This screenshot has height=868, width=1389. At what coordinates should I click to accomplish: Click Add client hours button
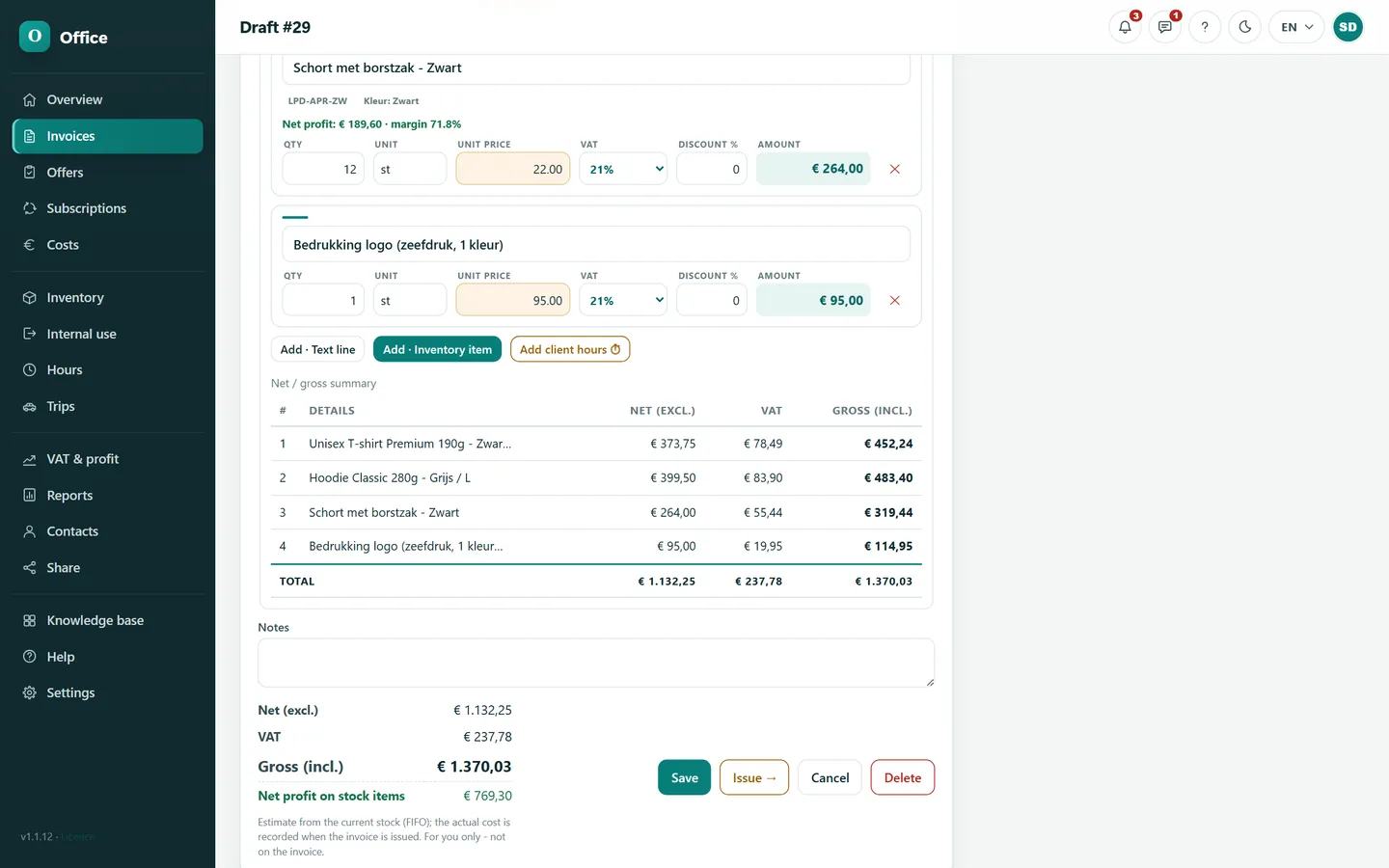tap(570, 349)
